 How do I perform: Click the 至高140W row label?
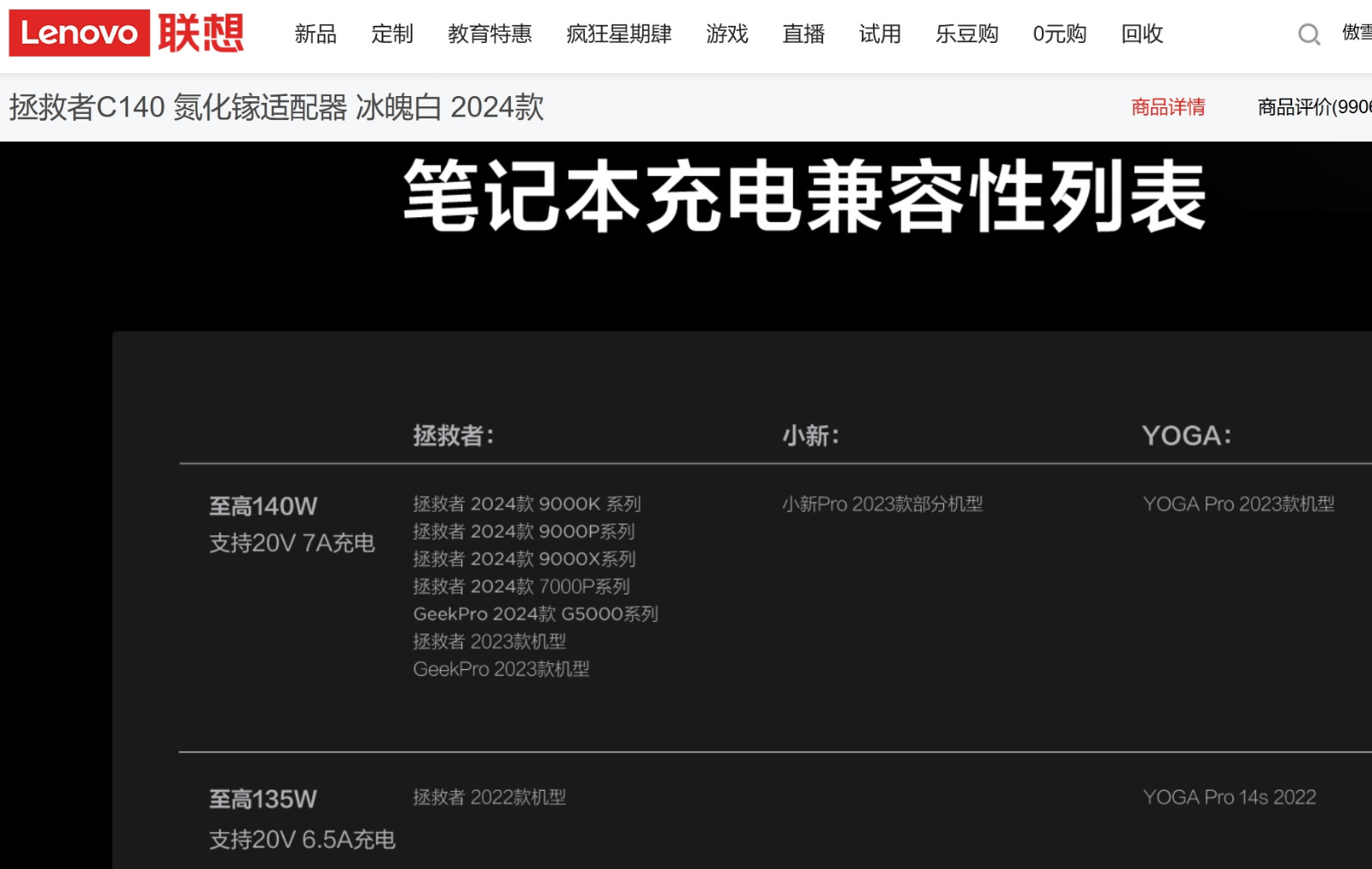[263, 506]
